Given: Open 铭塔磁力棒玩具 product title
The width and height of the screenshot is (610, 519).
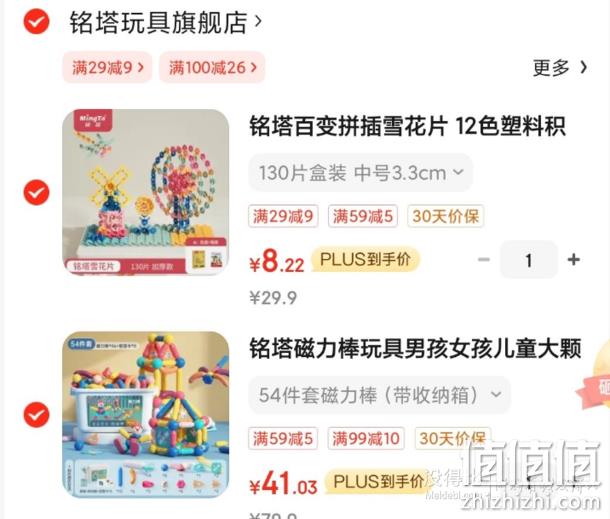Looking at the screenshot, I should 415,349.
